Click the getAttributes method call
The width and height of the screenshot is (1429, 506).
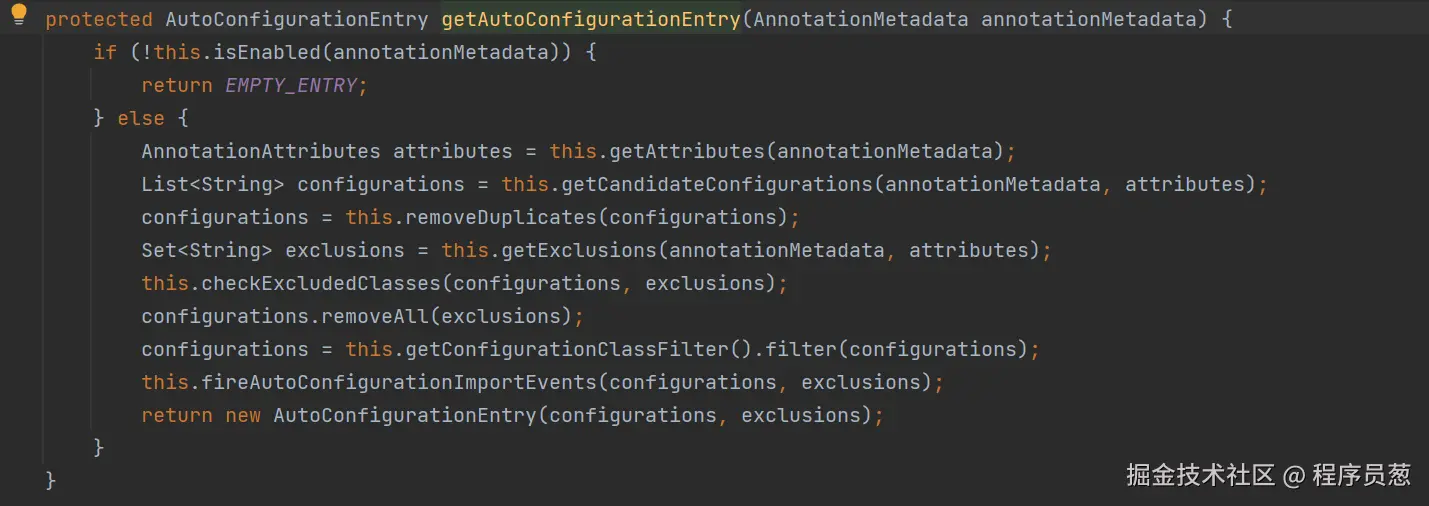pos(688,151)
